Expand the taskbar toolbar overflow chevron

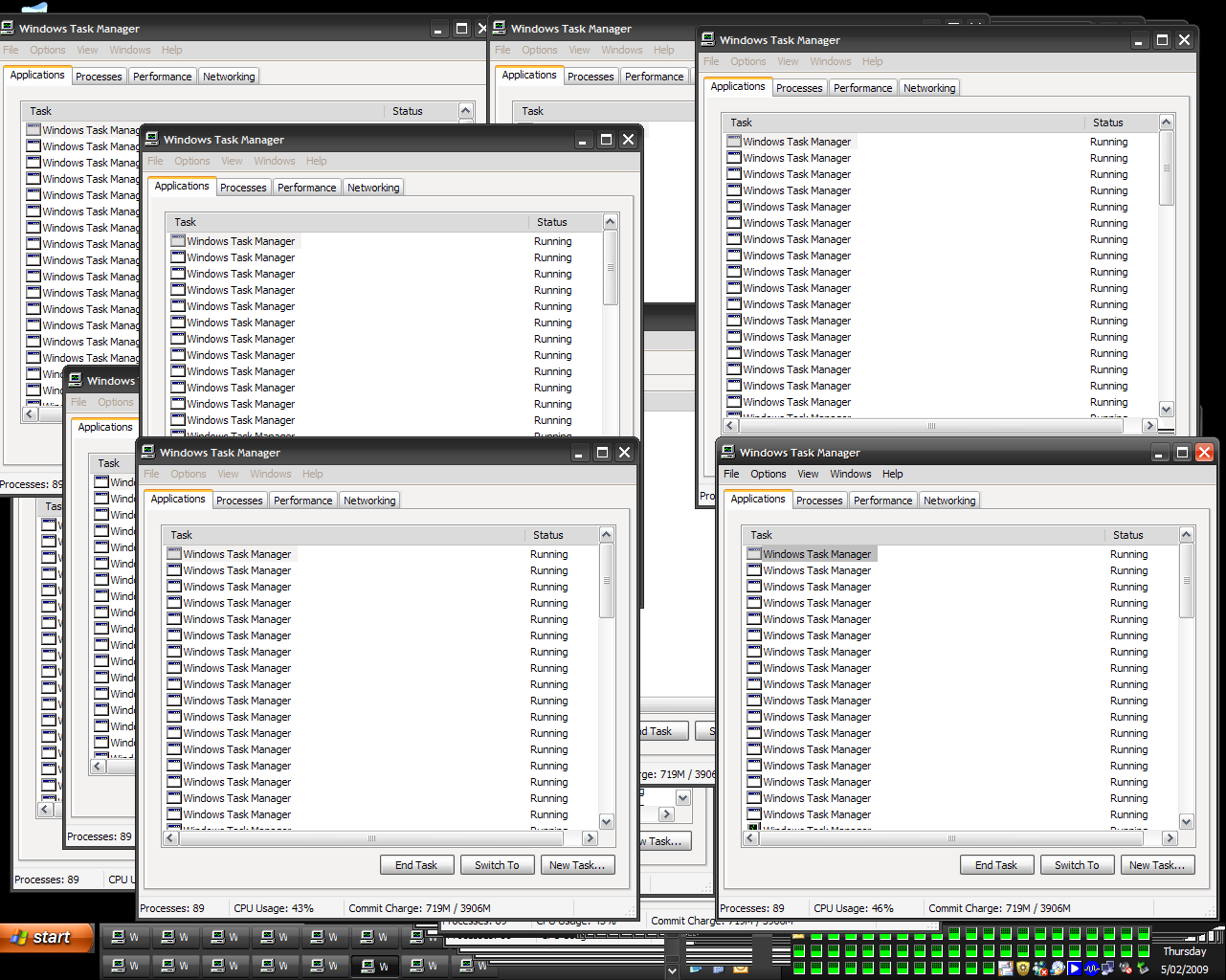672,970
